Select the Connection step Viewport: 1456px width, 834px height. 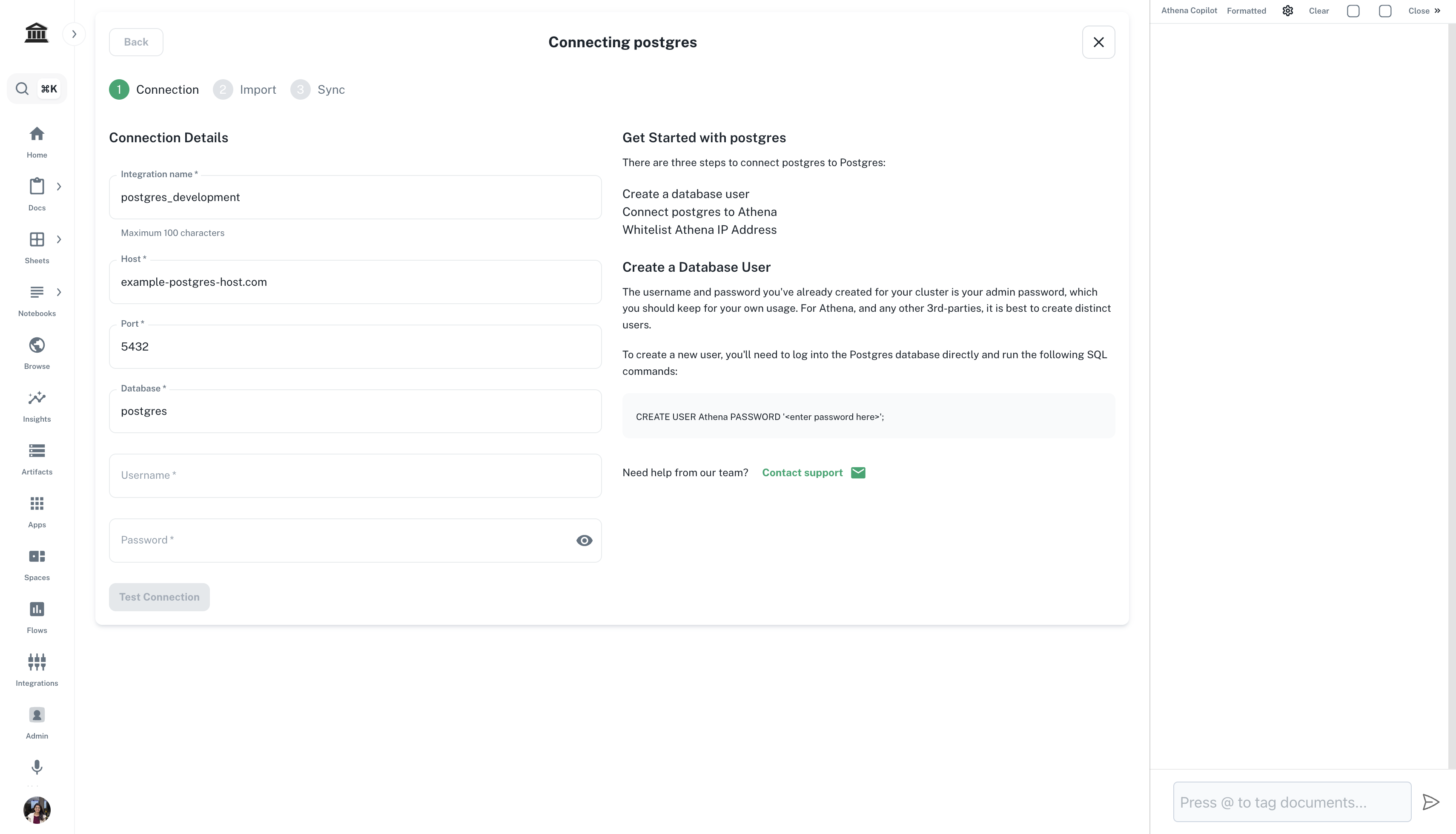click(x=154, y=90)
